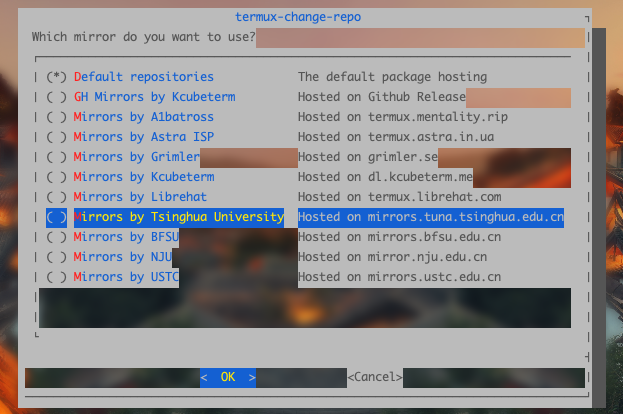Image resolution: width=623 pixels, height=414 pixels.
Task: Click the Default repositories label text
Action: (x=143, y=77)
